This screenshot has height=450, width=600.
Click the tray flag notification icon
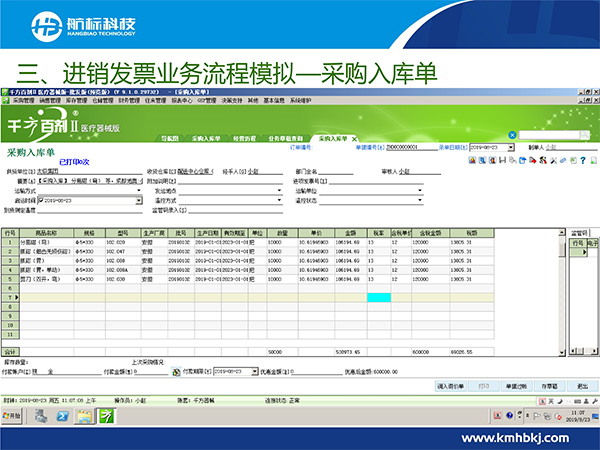pyautogui.click(x=536, y=416)
